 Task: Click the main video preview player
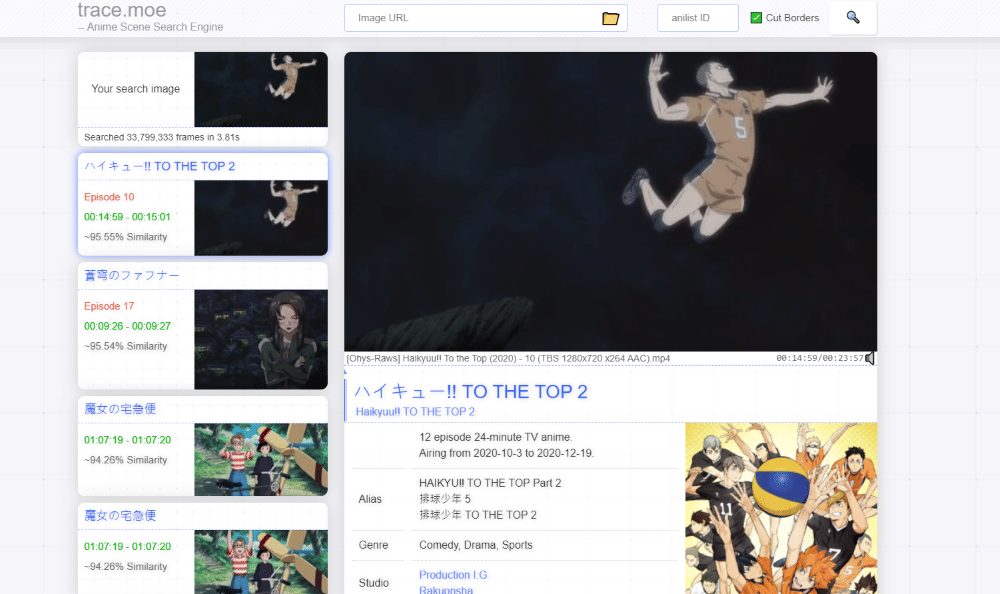pyautogui.click(x=610, y=201)
